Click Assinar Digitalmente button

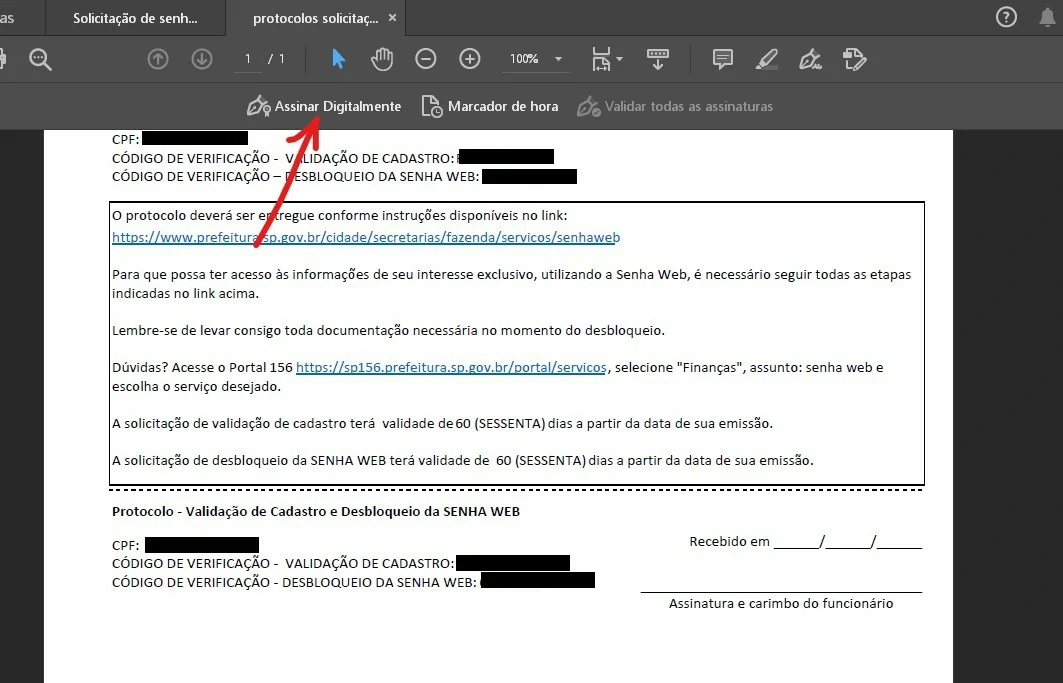324,106
